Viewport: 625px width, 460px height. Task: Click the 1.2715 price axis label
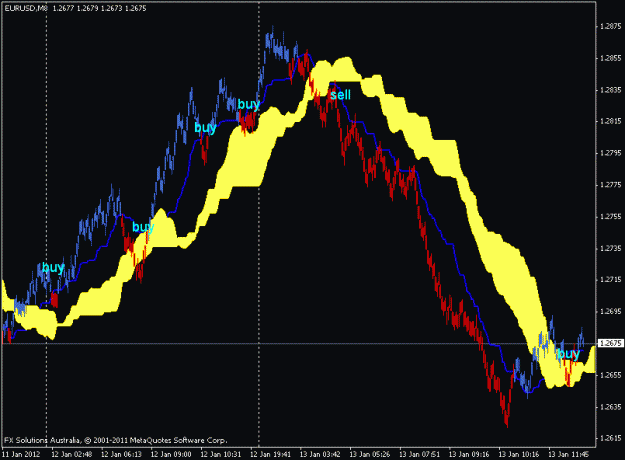click(x=610, y=280)
